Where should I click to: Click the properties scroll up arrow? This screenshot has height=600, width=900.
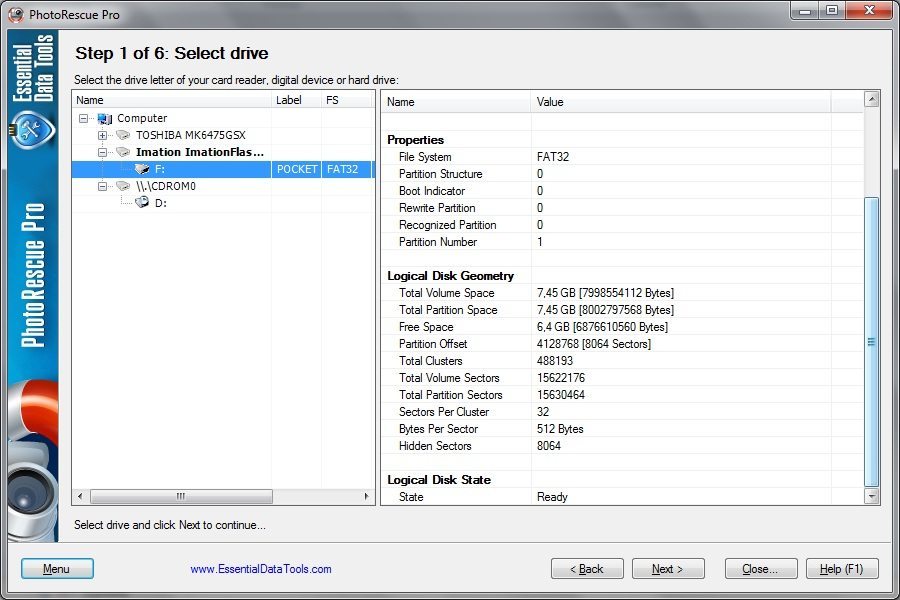[872, 99]
